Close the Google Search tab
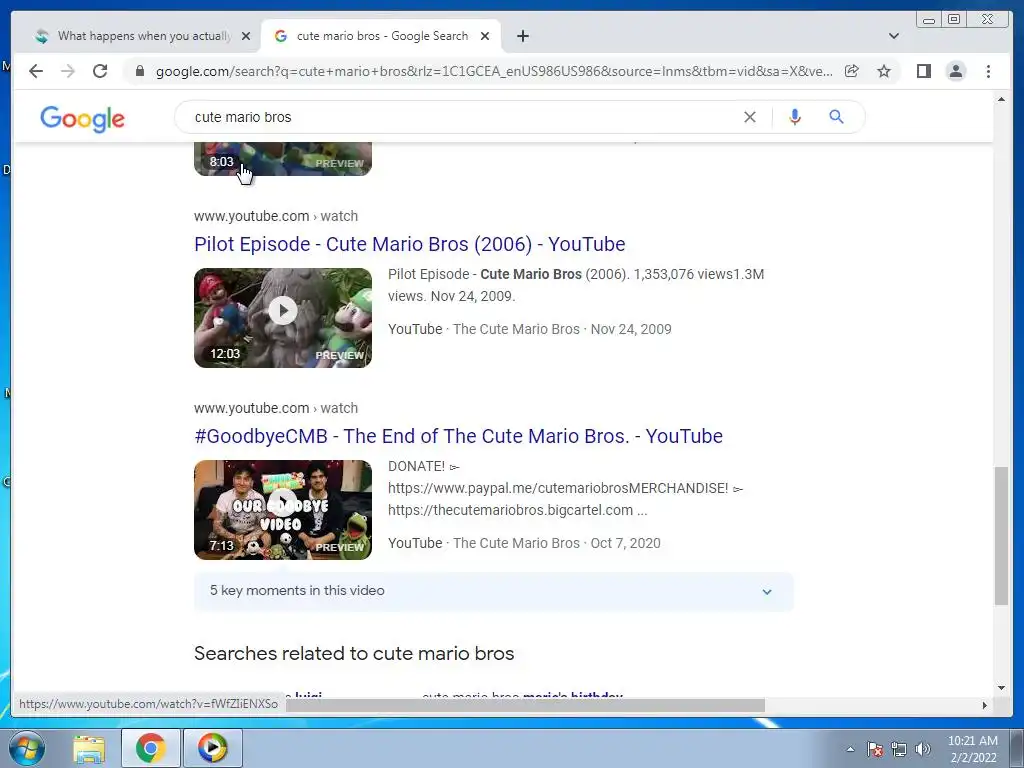 point(485,36)
